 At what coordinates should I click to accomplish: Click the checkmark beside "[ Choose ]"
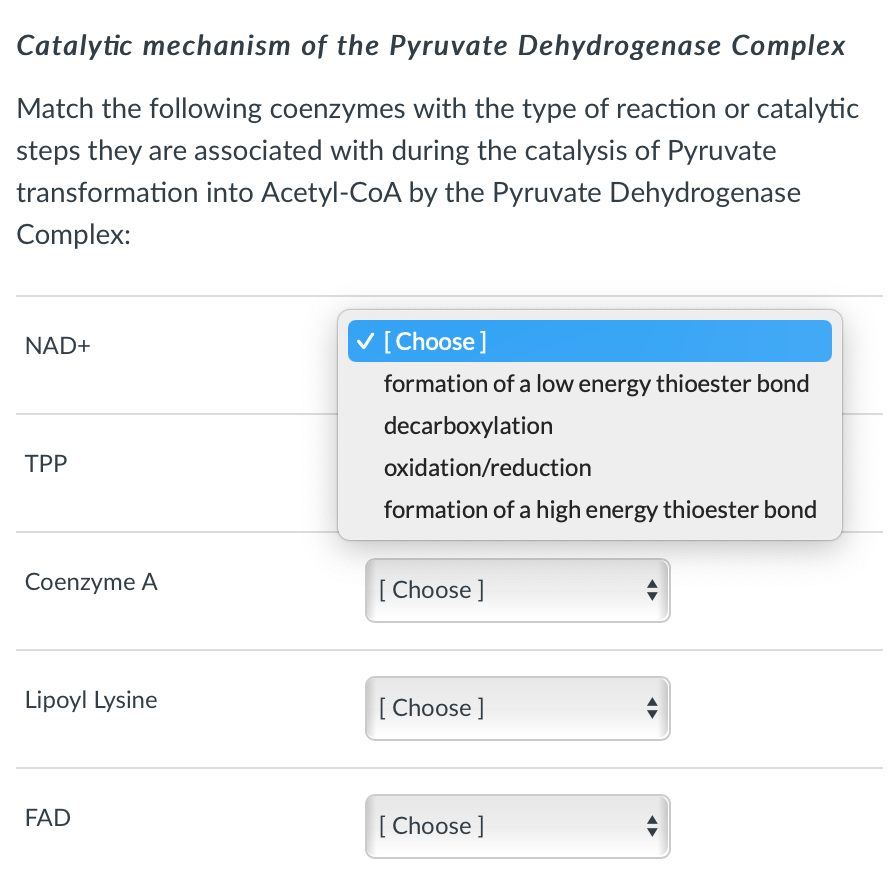pyautogui.click(x=365, y=341)
